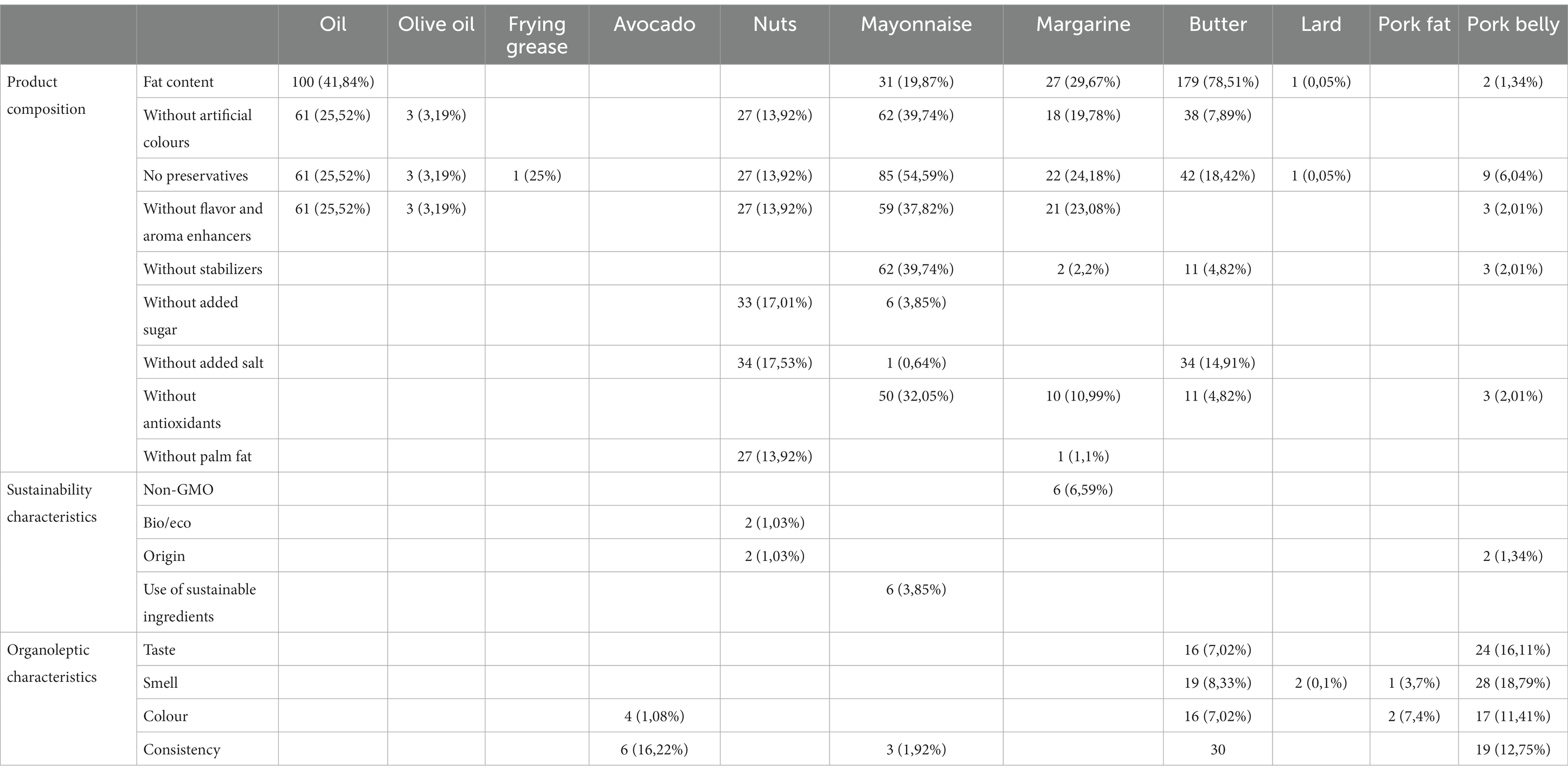1568x775 pixels.
Task: Click Oil fat content cell "100 (41,84%)"
Action: [333, 82]
